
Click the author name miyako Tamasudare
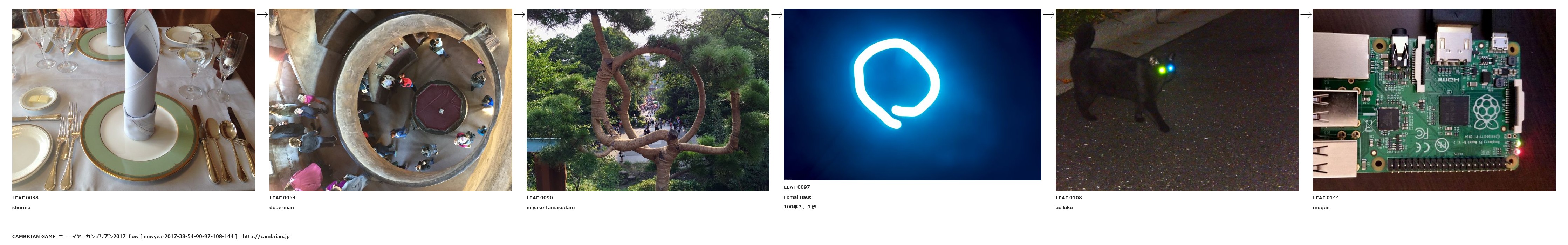pos(550,208)
